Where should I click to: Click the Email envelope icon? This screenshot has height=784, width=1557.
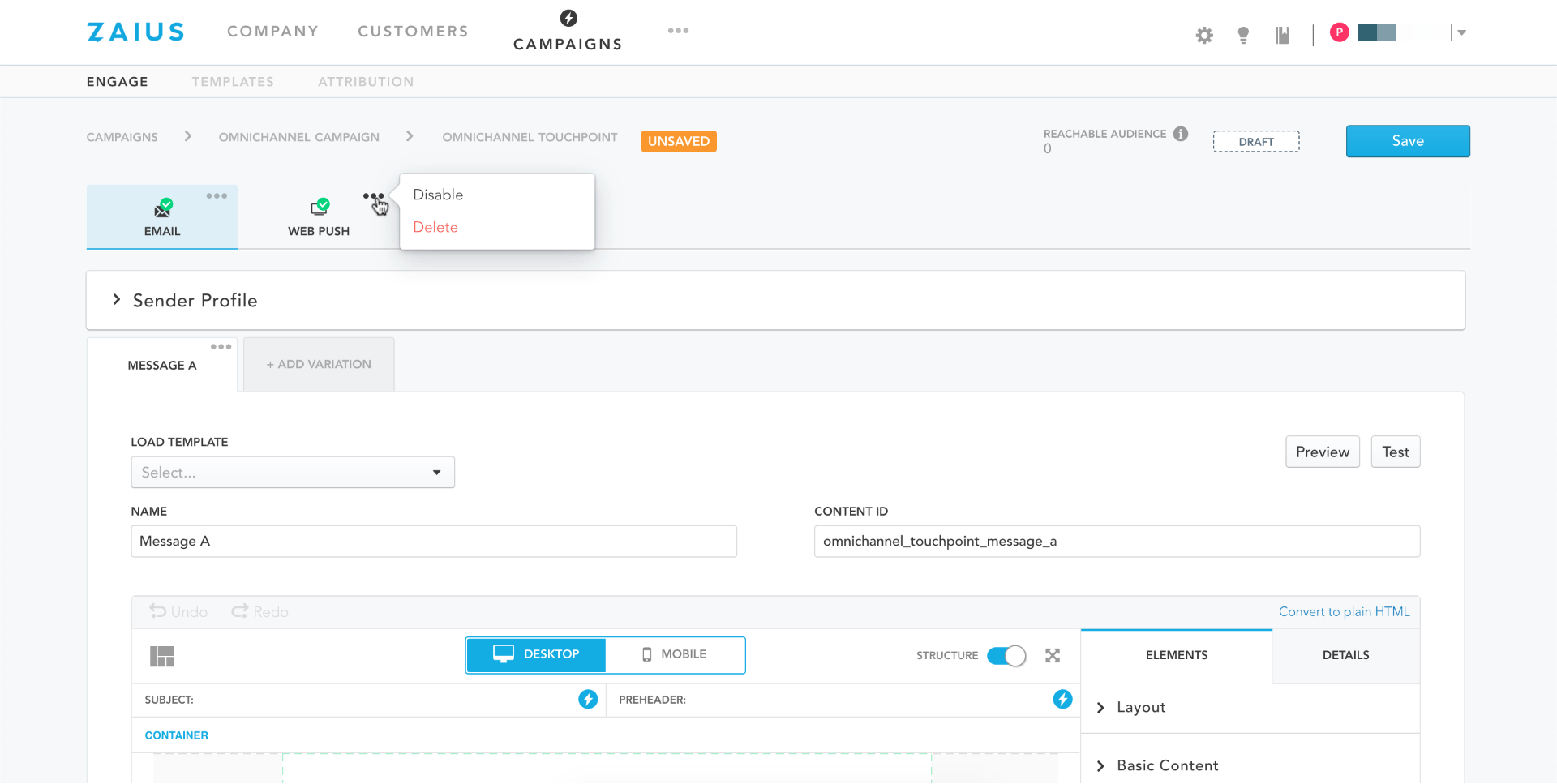[163, 208]
